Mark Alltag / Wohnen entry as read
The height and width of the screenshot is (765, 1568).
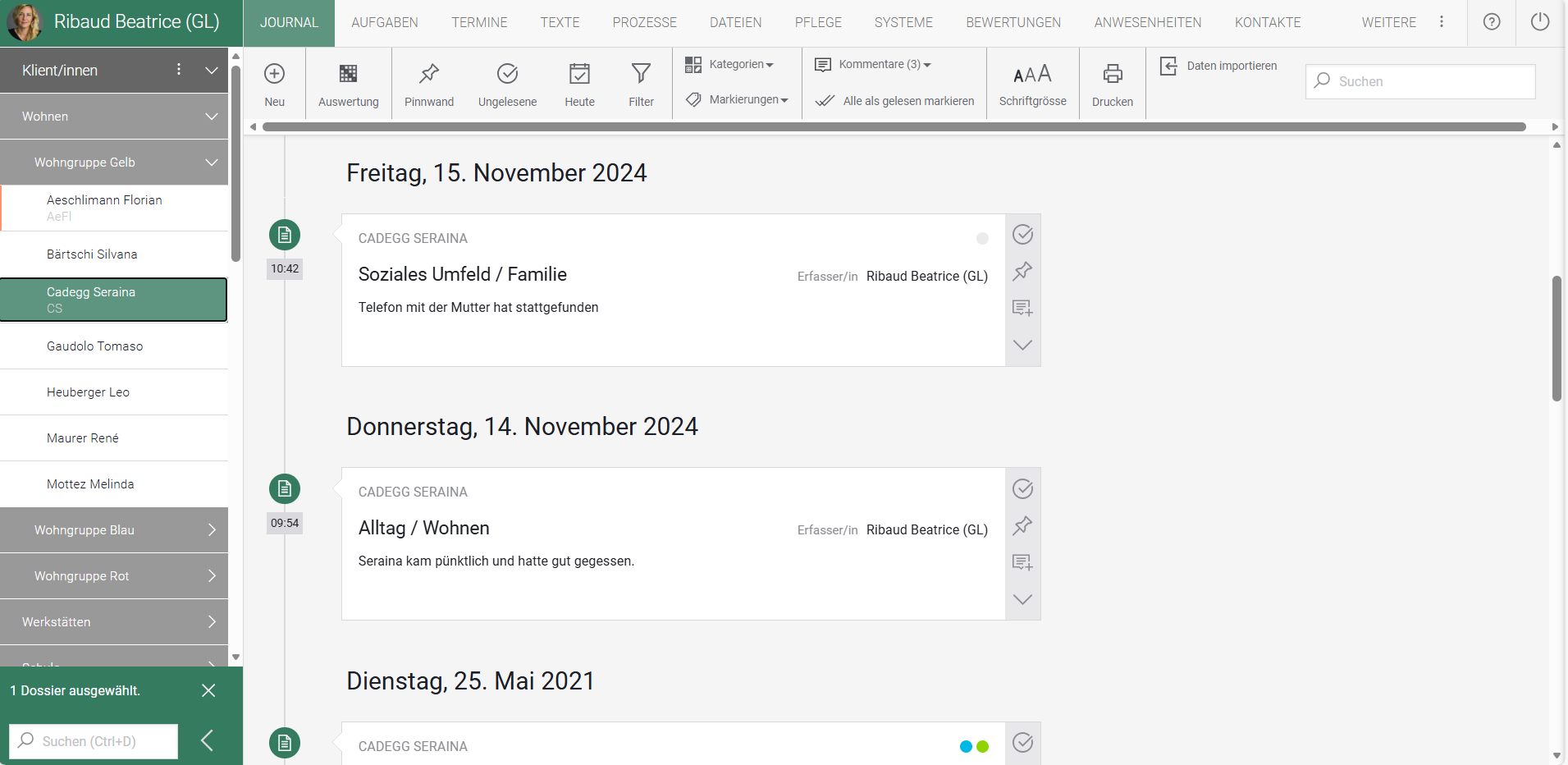[x=1022, y=489]
